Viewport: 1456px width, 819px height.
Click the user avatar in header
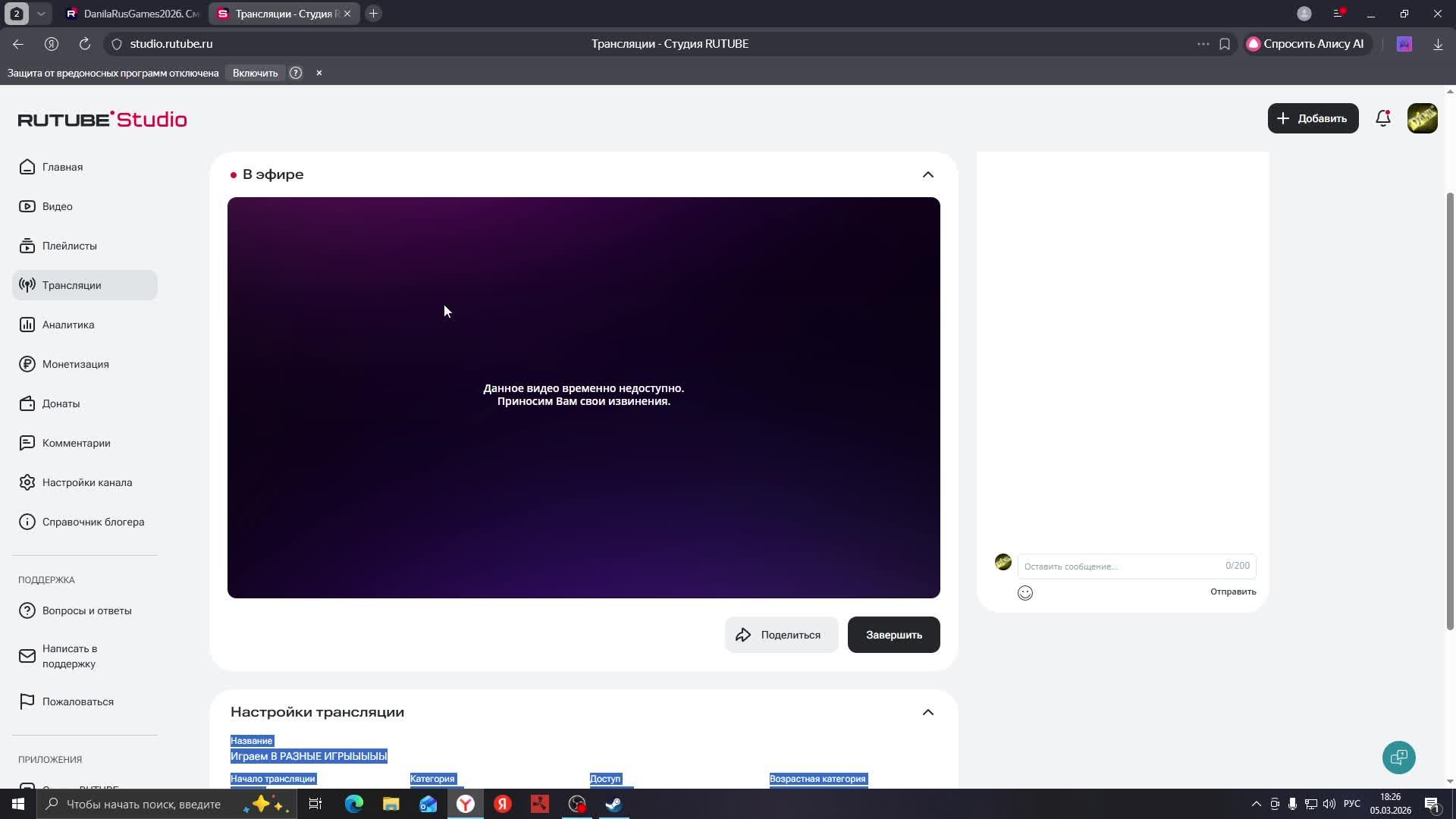click(1422, 118)
